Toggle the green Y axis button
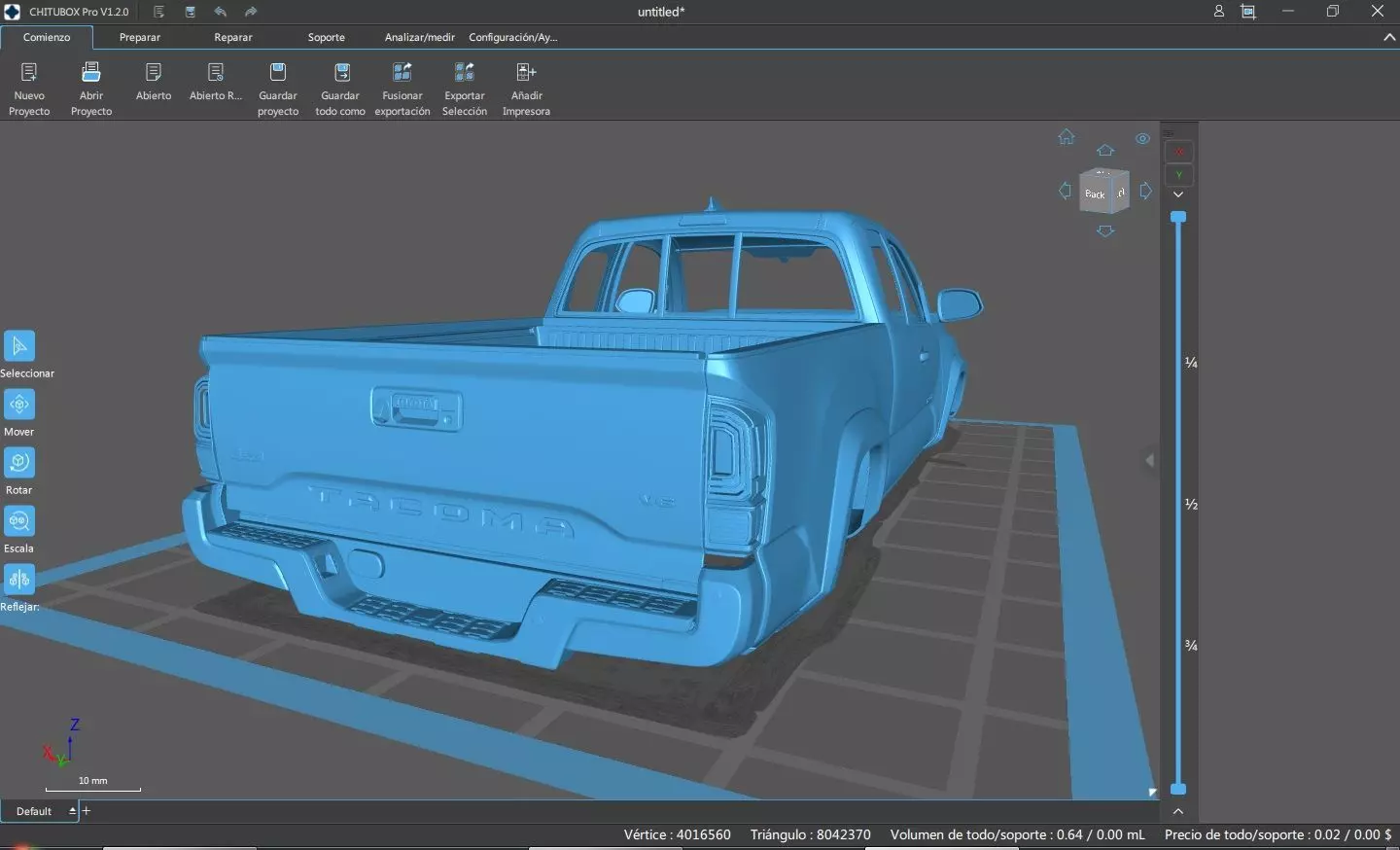1400x850 pixels. pyautogui.click(x=1179, y=175)
